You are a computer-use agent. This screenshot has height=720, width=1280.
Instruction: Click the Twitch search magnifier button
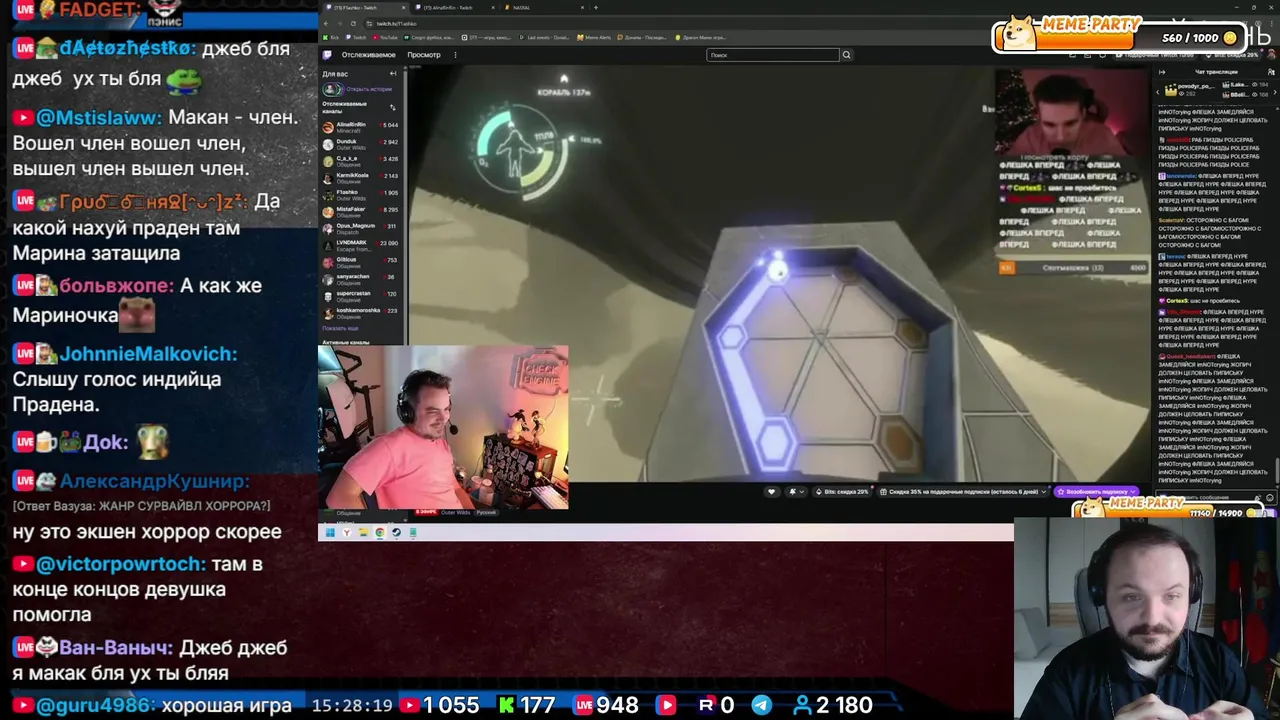coord(846,55)
